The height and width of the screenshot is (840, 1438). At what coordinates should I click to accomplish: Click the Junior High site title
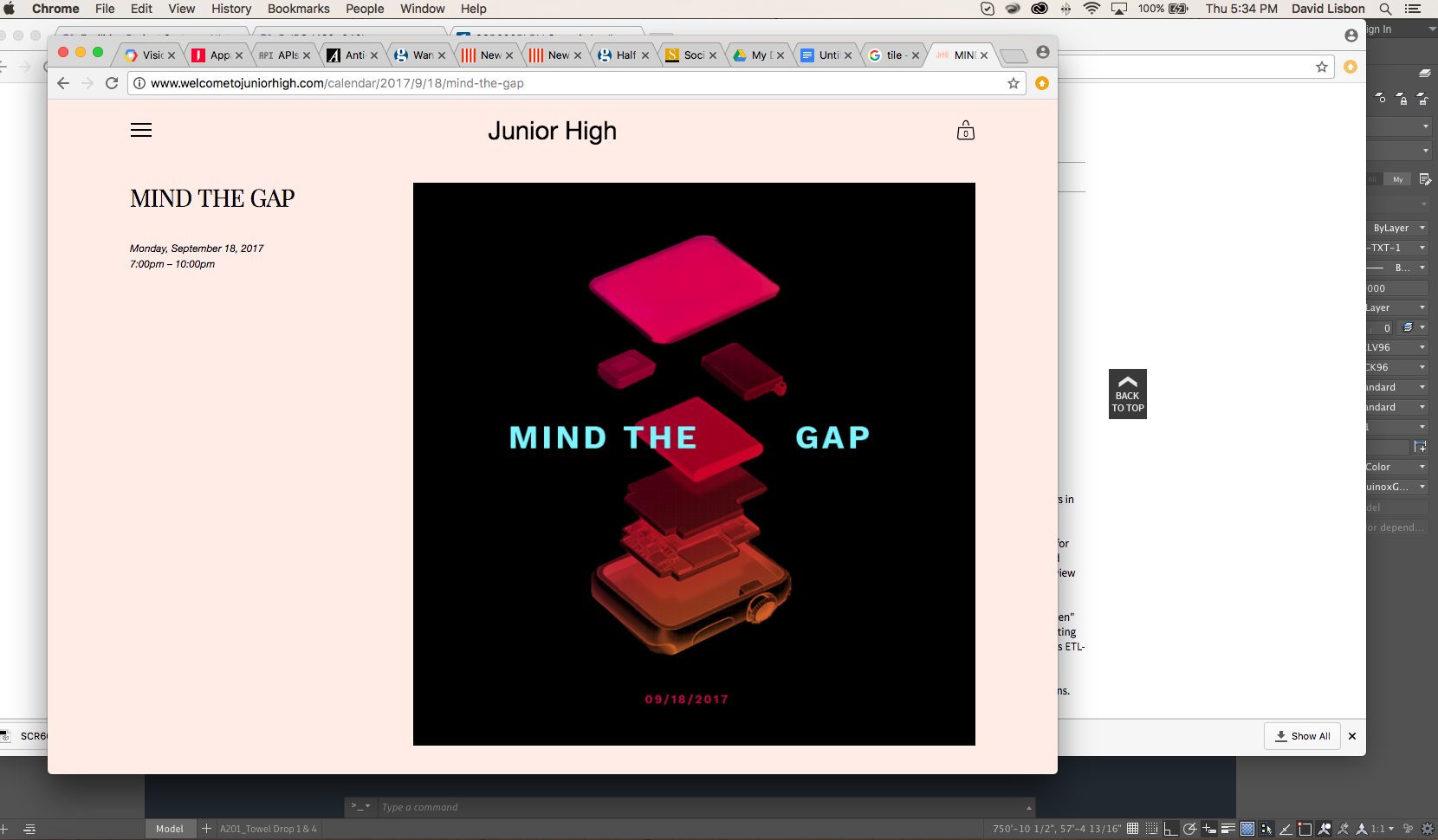[552, 131]
